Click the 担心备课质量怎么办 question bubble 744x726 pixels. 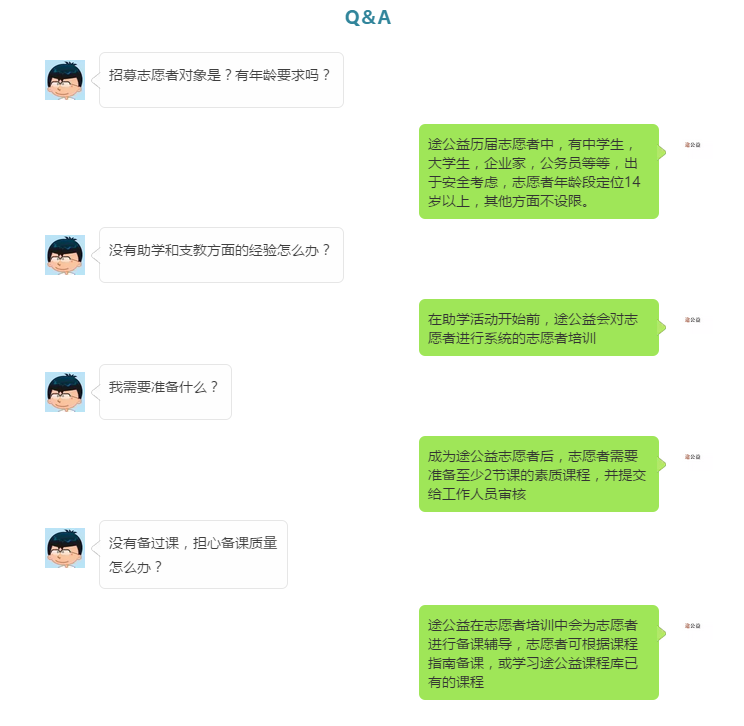pyautogui.click(x=193, y=554)
